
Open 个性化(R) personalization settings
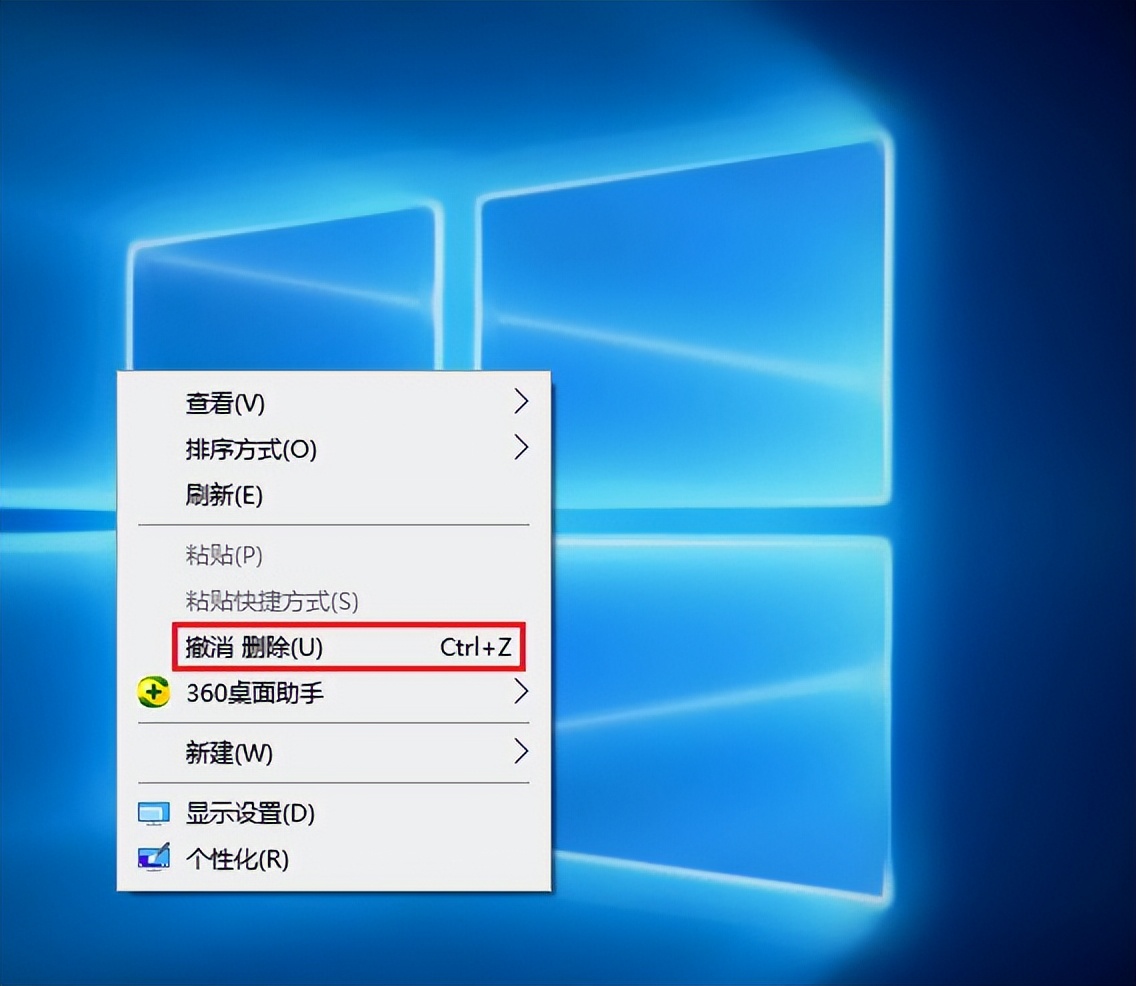click(x=334, y=859)
